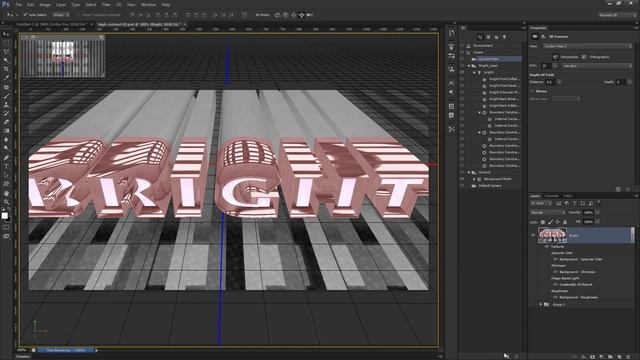Switch to the Paths tab
Screen dimensions: 640x360
pos(568,196)
